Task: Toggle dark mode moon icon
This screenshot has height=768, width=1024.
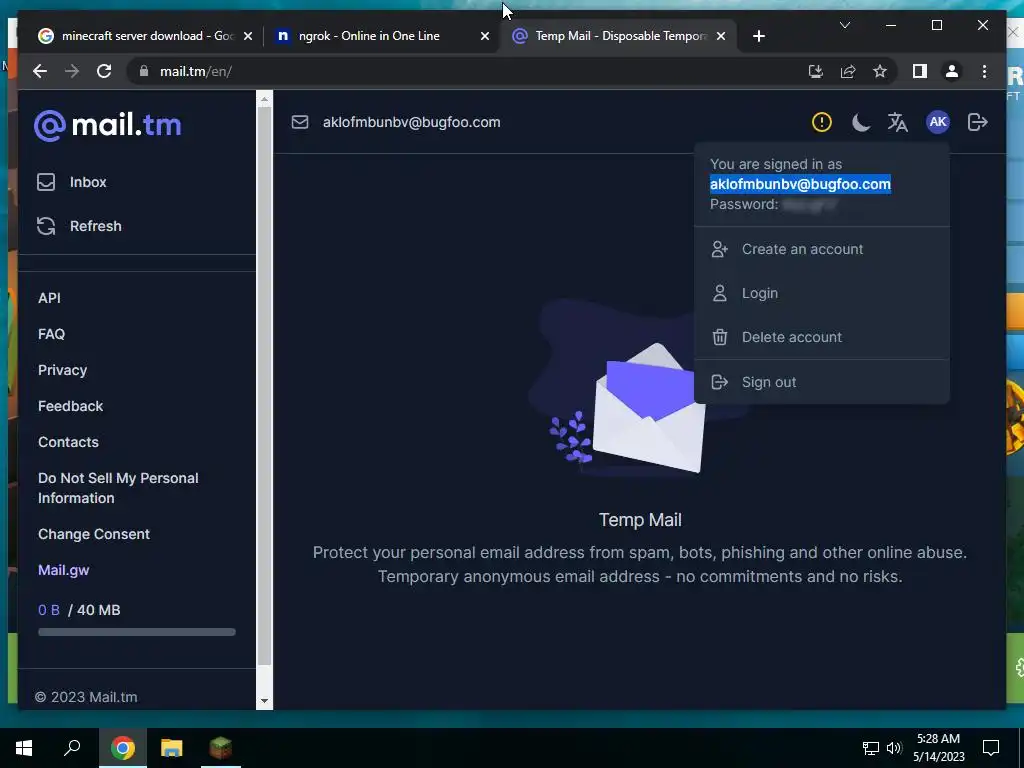Action: pyautogui.click(x=861, y=122)
